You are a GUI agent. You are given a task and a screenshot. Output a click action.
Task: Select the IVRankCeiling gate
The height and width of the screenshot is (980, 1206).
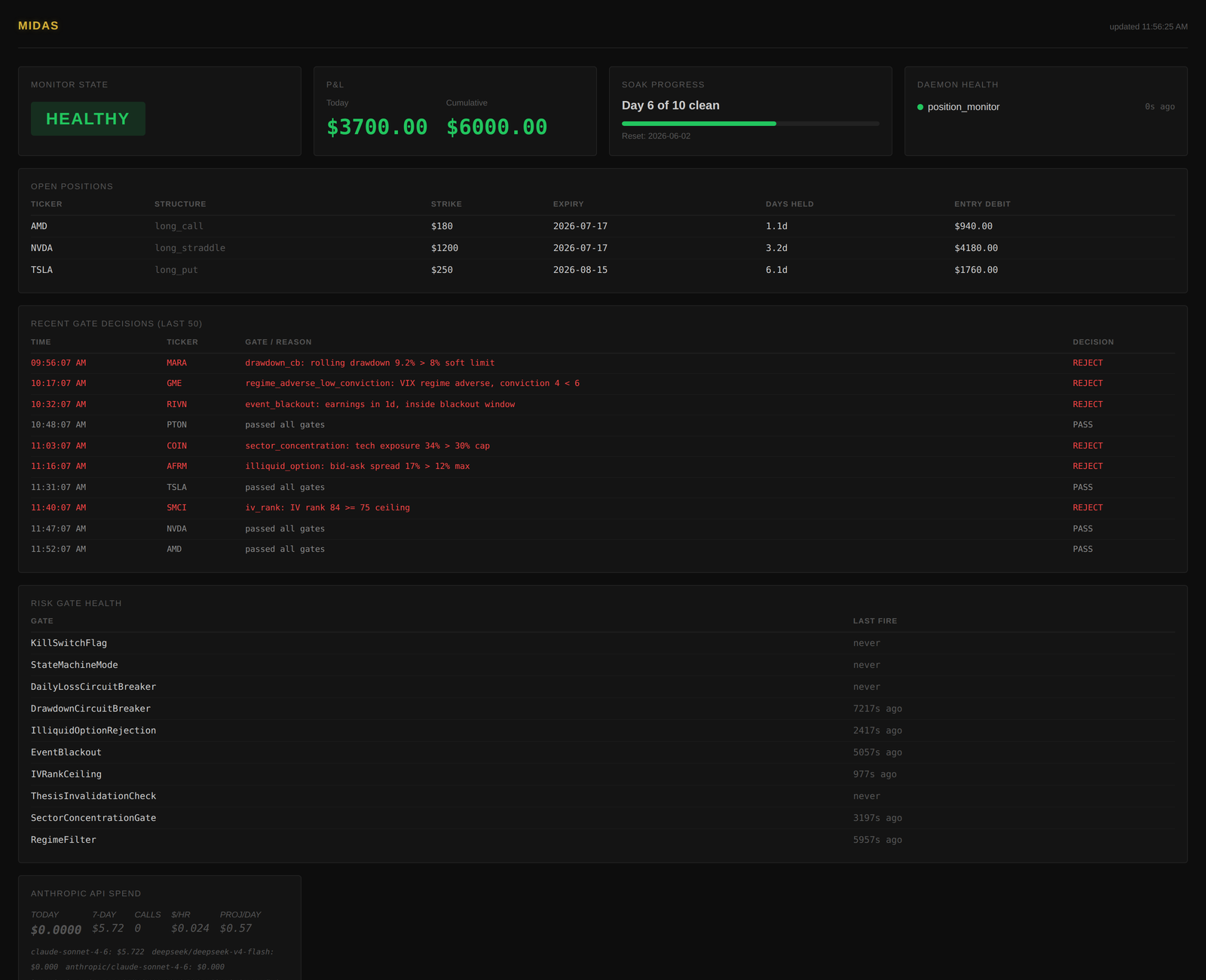pyautogui.click(x=66, y=774)
